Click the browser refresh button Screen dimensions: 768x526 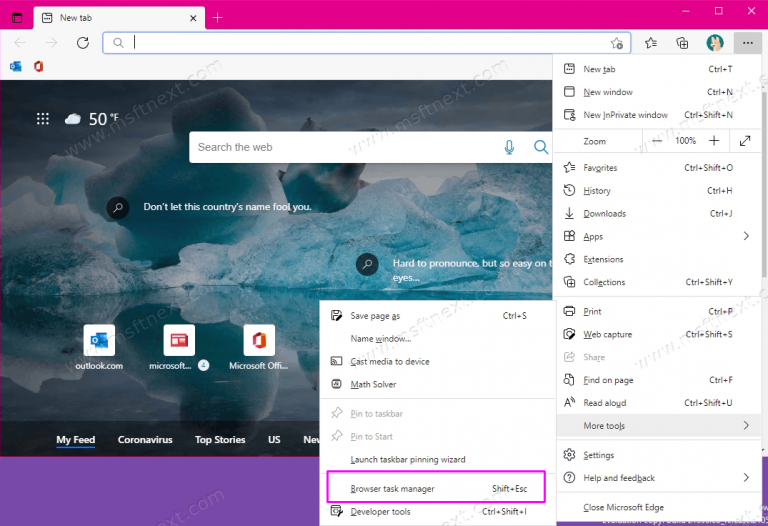[x=83, y=43]
